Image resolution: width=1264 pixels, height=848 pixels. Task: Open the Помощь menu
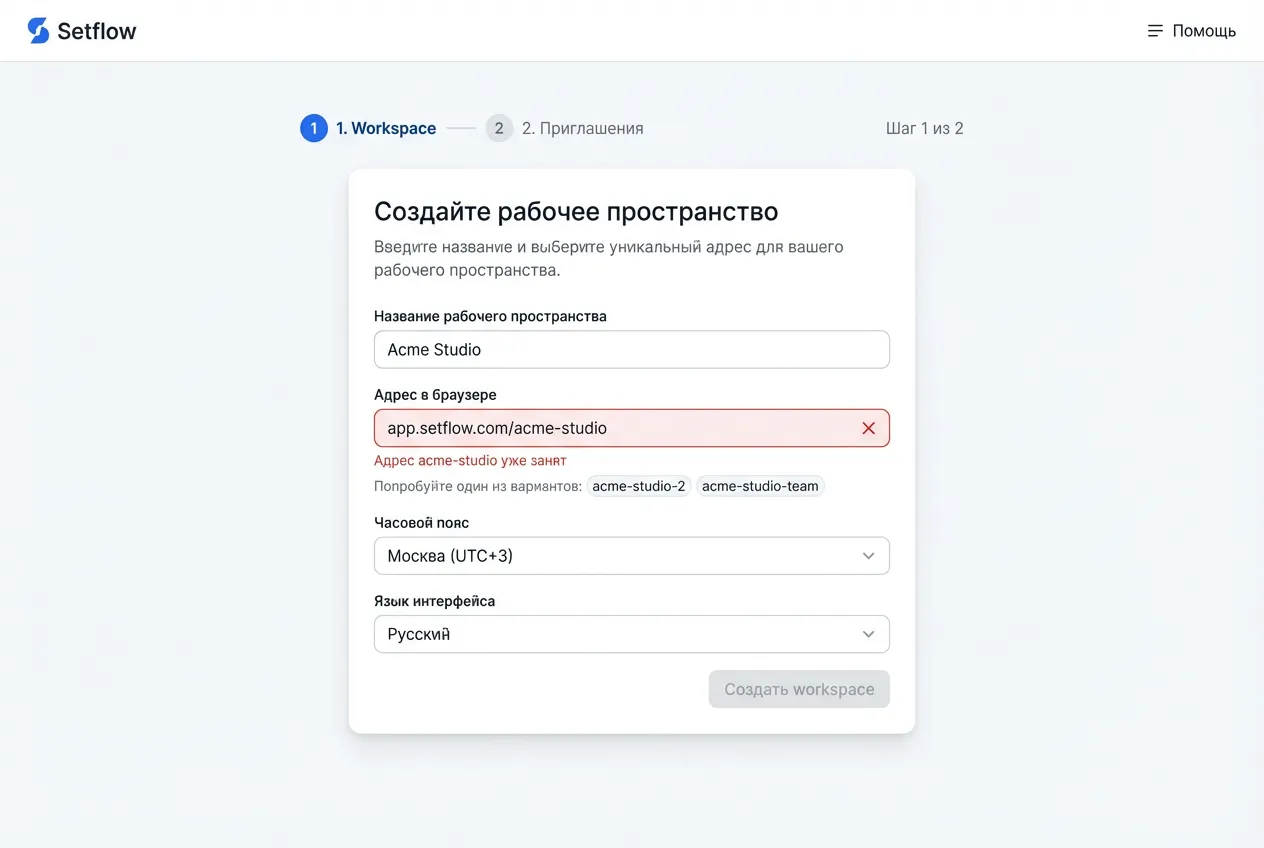coord(1203,31)
